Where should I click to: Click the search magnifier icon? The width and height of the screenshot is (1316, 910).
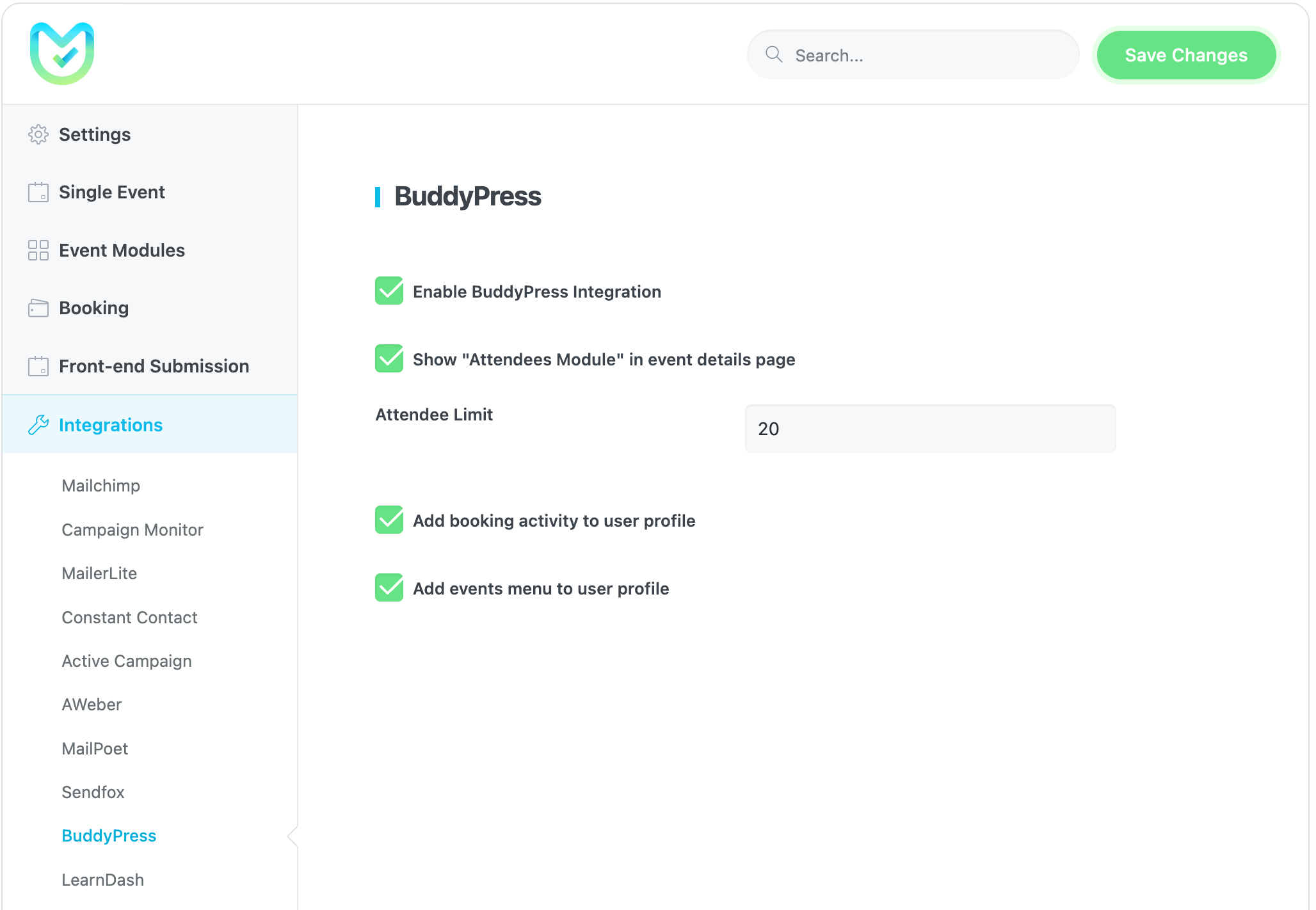[x=774, y=54]
